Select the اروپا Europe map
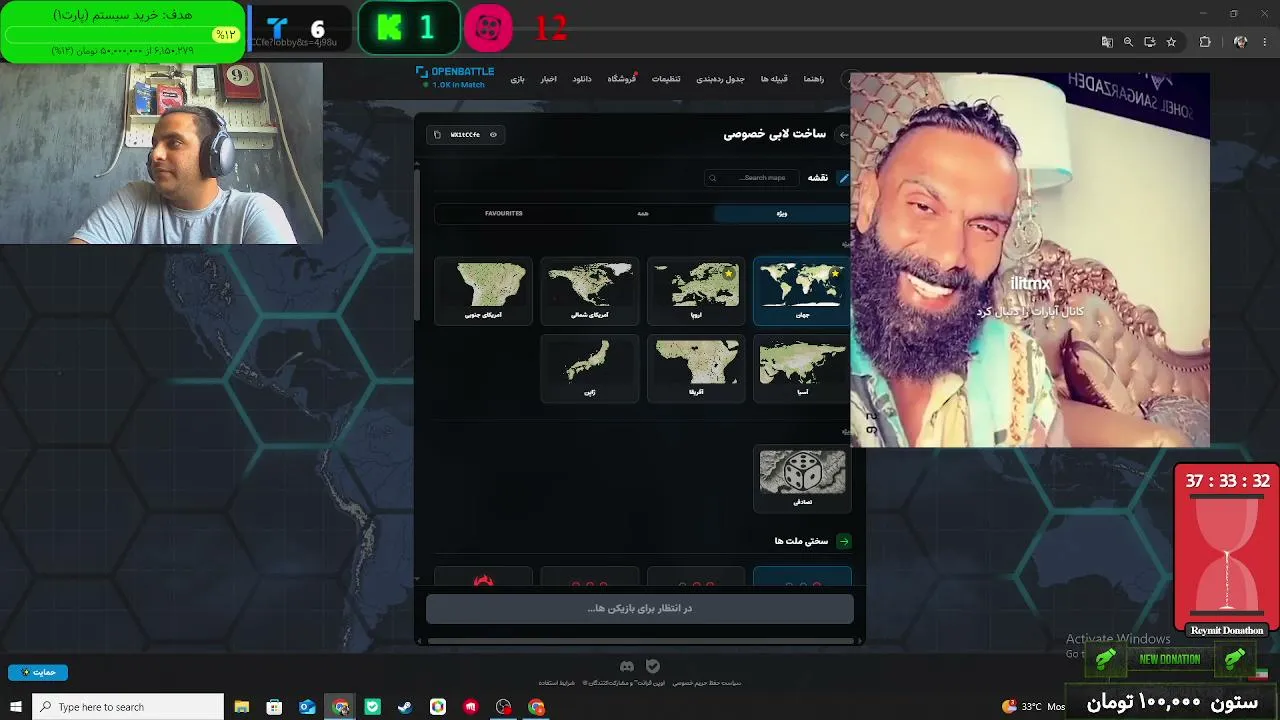 pos(696,291)
